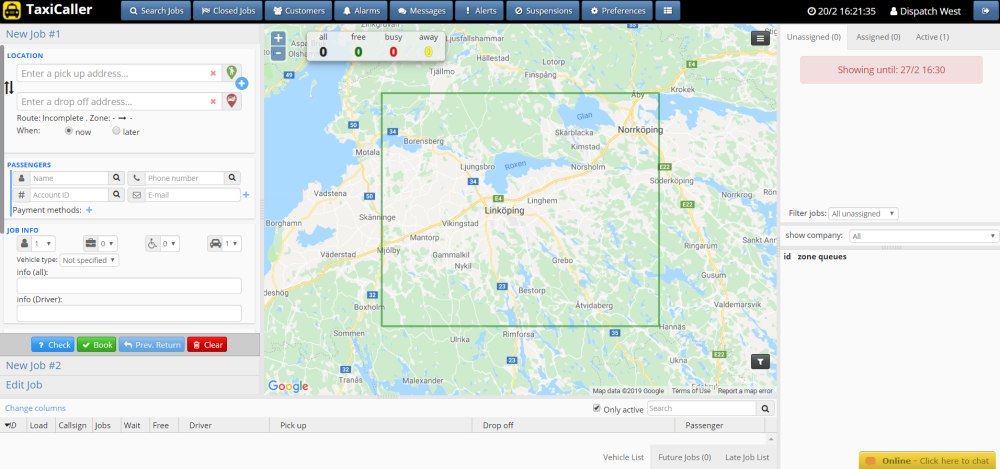The image size is (1000, 469).
Task: Select 'later' for pickup time
Action: tap(116, 131)
